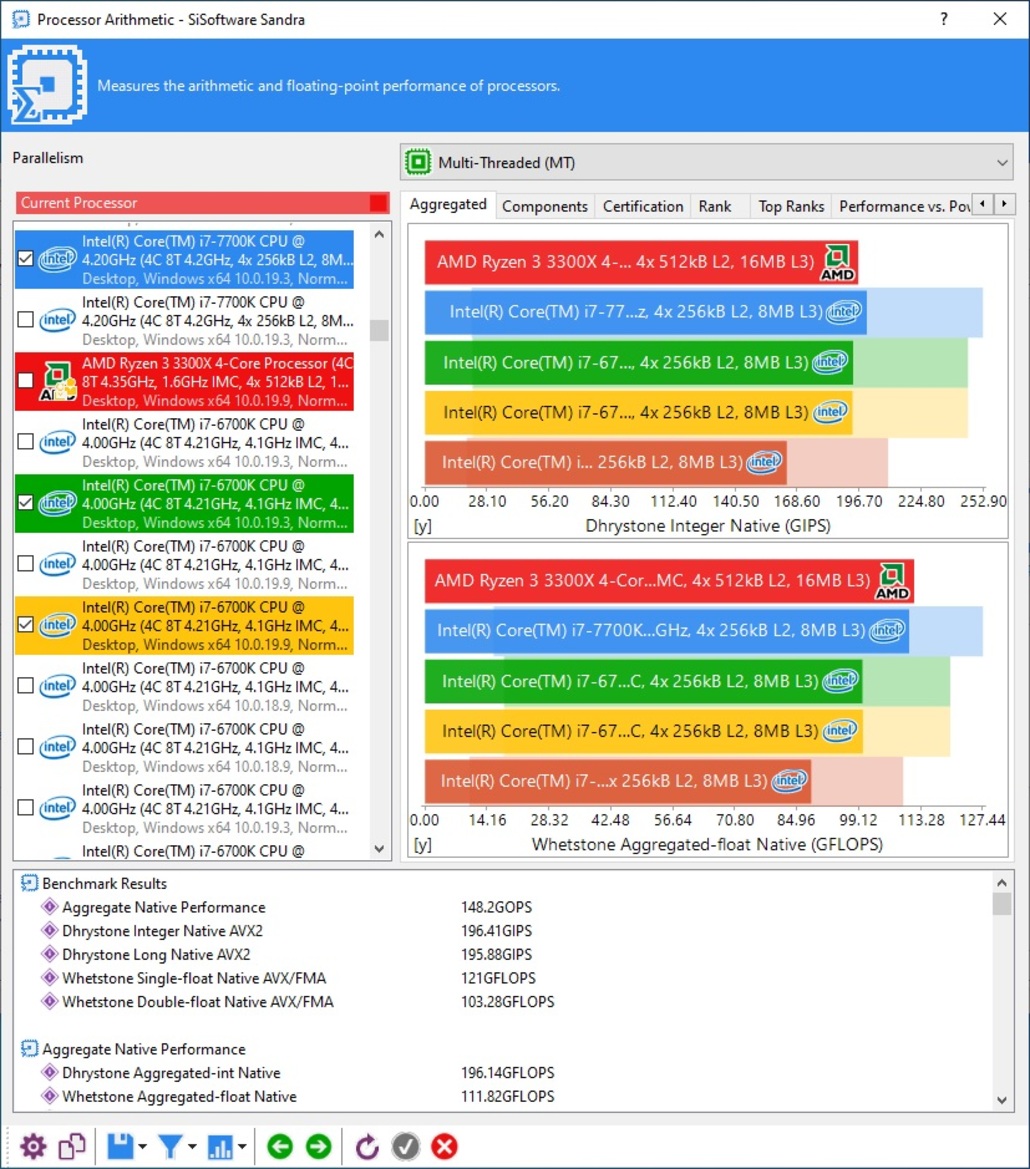Click the Whetstone Aggregated-float Native (GFLOPS) axis label
This screenshot has height=1169, width=1030.
[x=707, y=845]
